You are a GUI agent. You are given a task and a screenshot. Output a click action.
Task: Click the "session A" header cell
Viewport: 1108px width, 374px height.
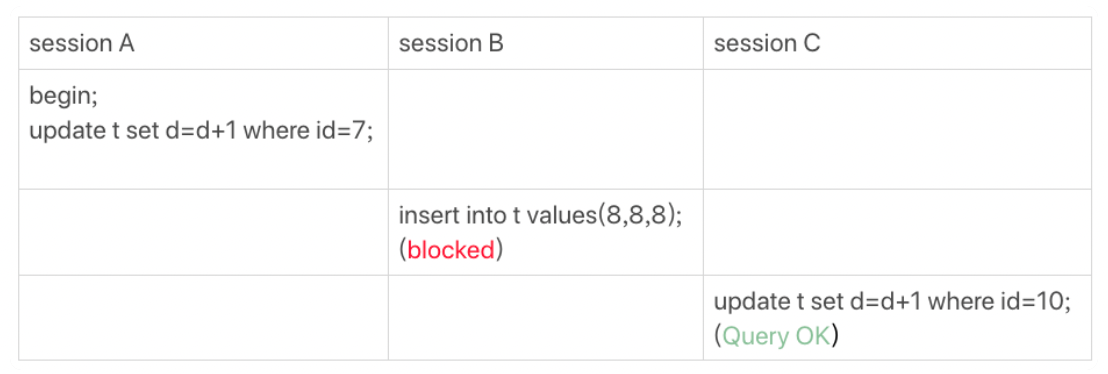(203, 43)
